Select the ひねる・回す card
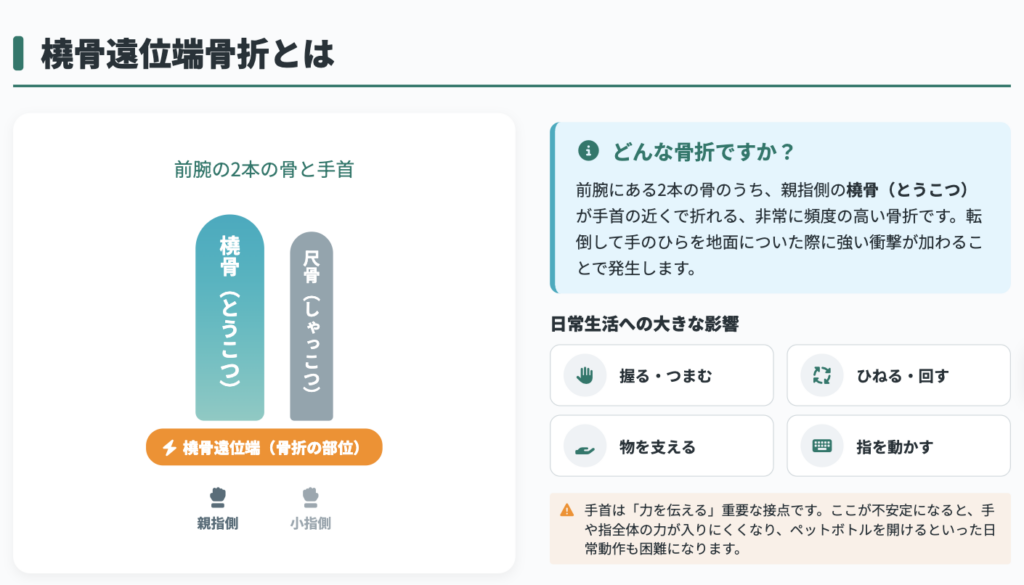Image resolution: width=1024 pixels, height=585 pixels. pyautogui.click(x=898, y=375)
